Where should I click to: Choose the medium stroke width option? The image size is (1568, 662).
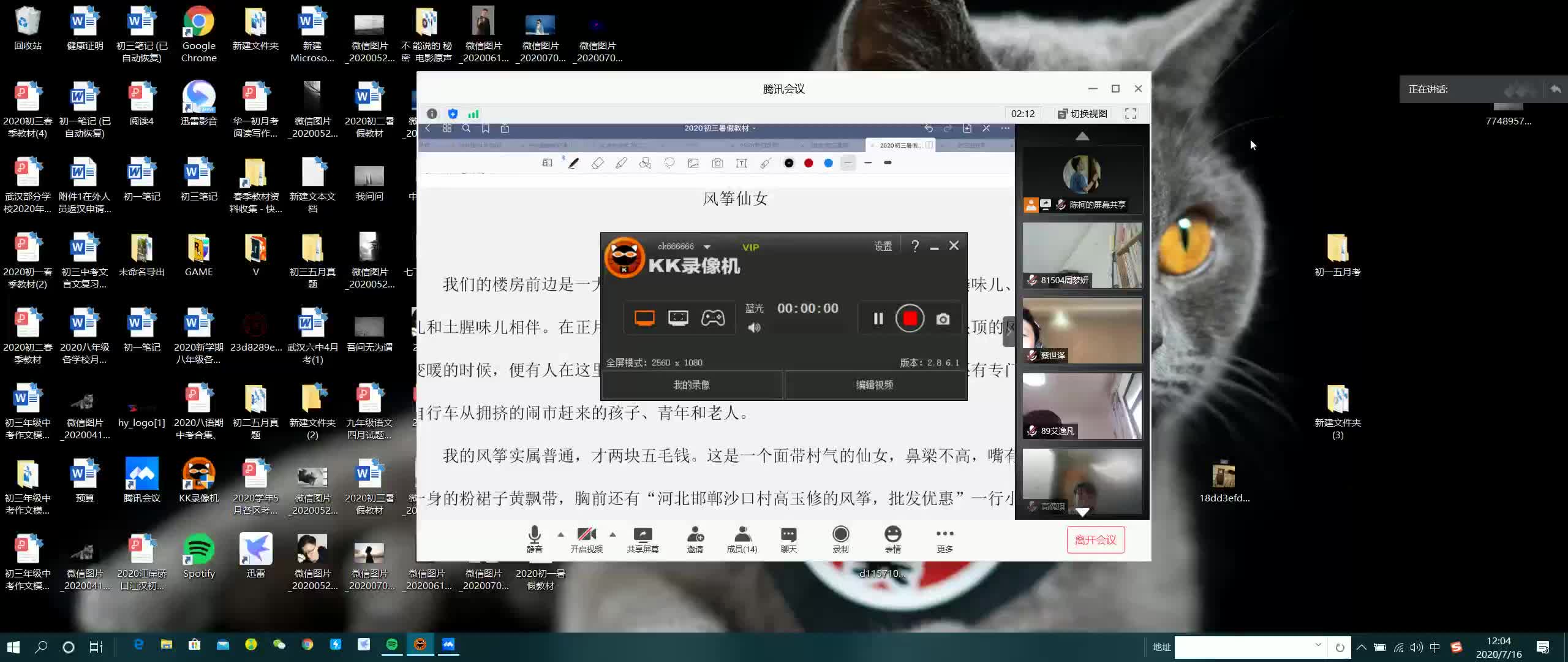[x=868, y=163]
